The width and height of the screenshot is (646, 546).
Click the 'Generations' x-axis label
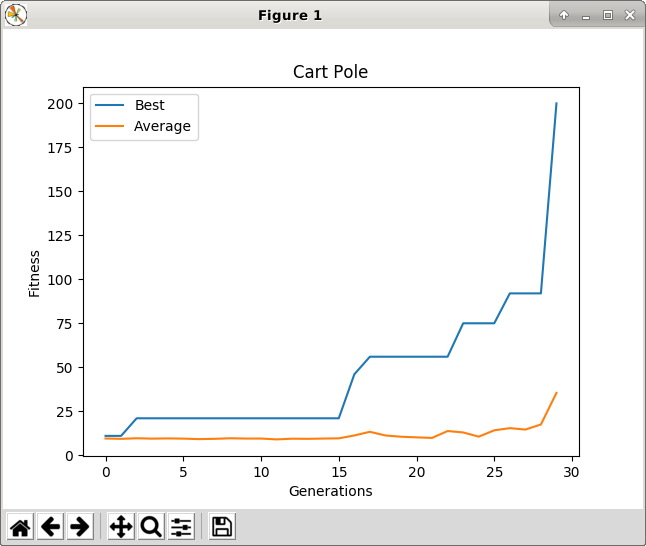pos(330,491)
